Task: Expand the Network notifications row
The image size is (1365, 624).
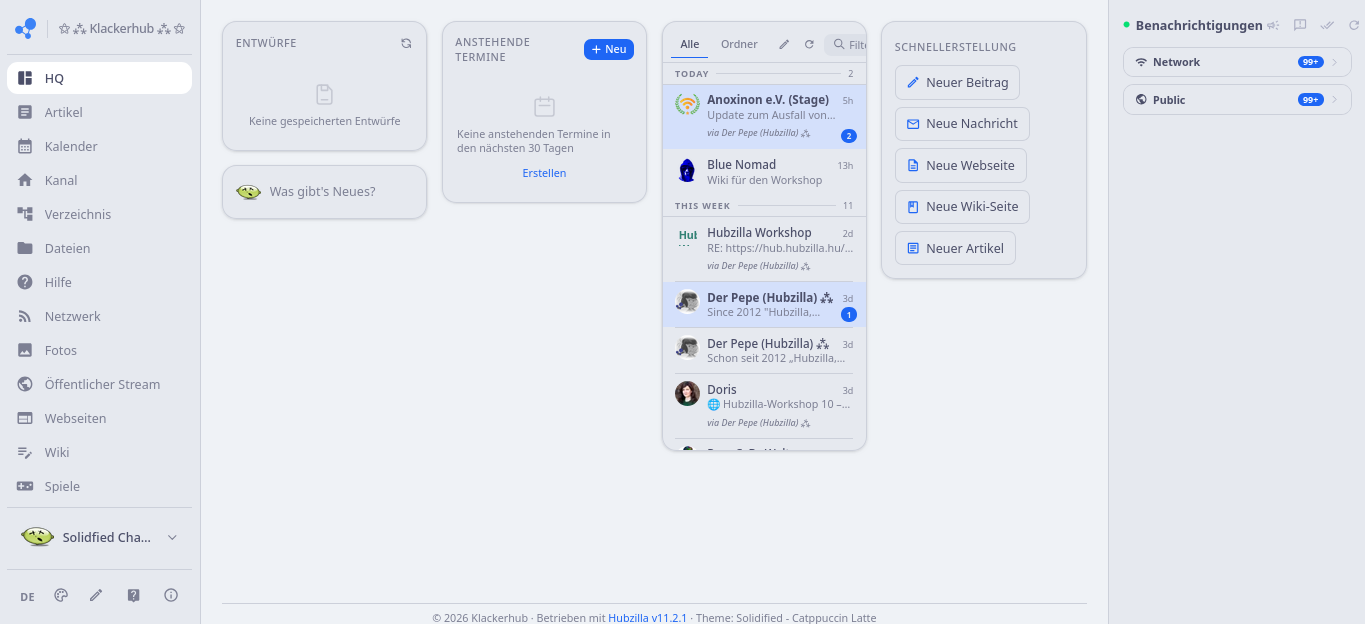Action: (x=1237, y=62)
